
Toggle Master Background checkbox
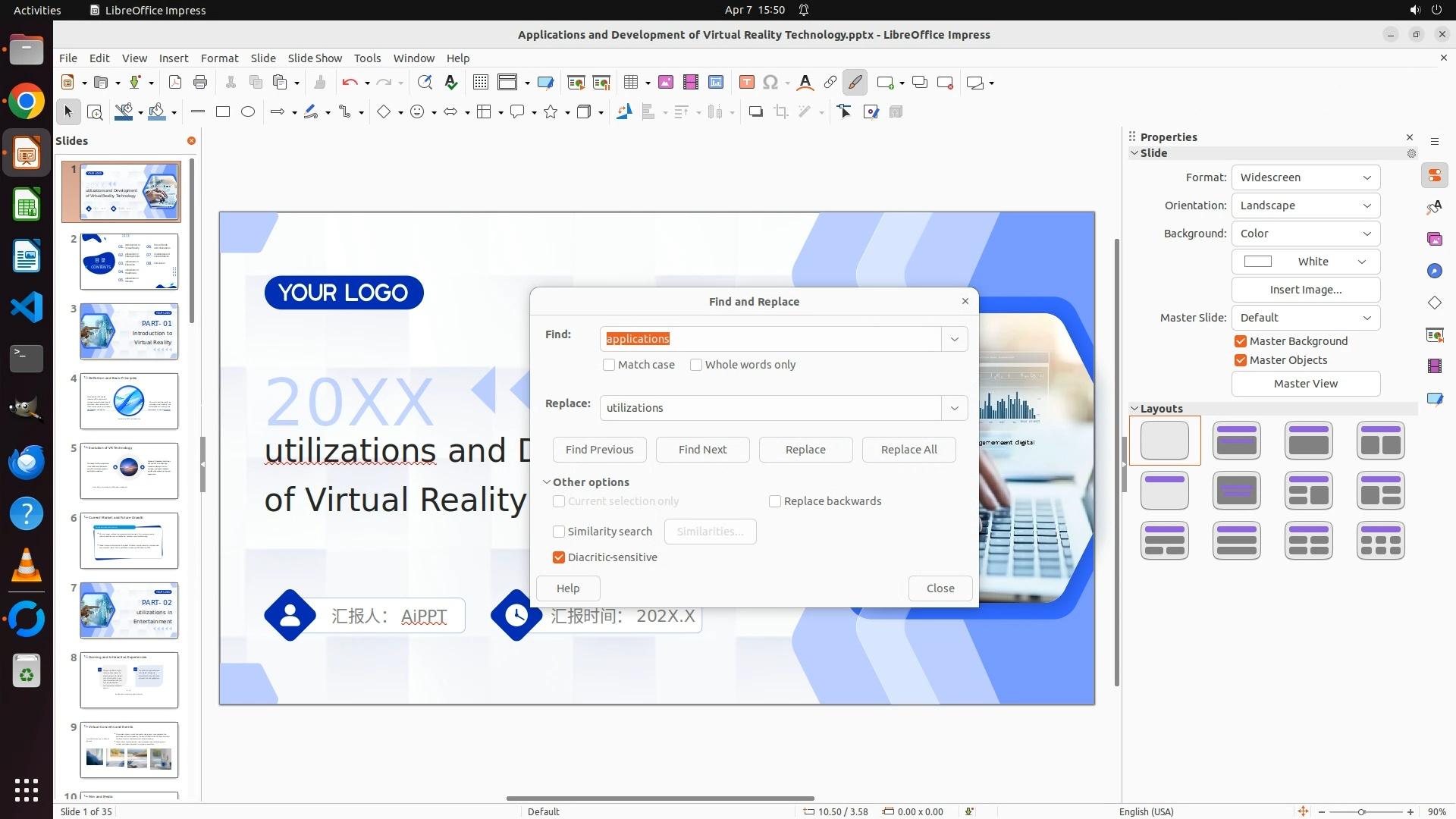[1241, 341]
